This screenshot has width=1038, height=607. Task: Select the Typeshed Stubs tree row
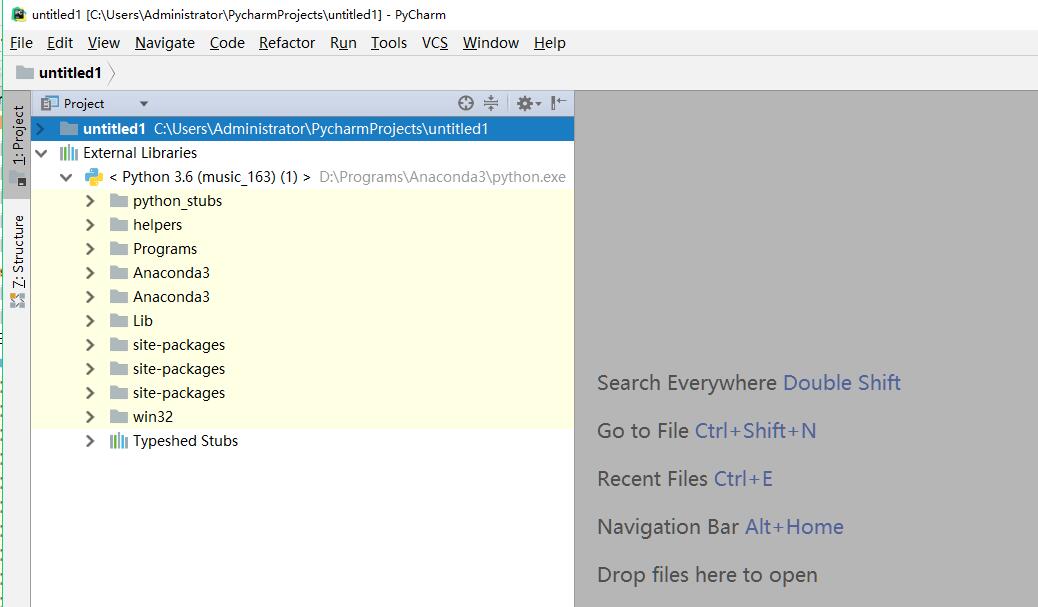[x=303, y=441]
